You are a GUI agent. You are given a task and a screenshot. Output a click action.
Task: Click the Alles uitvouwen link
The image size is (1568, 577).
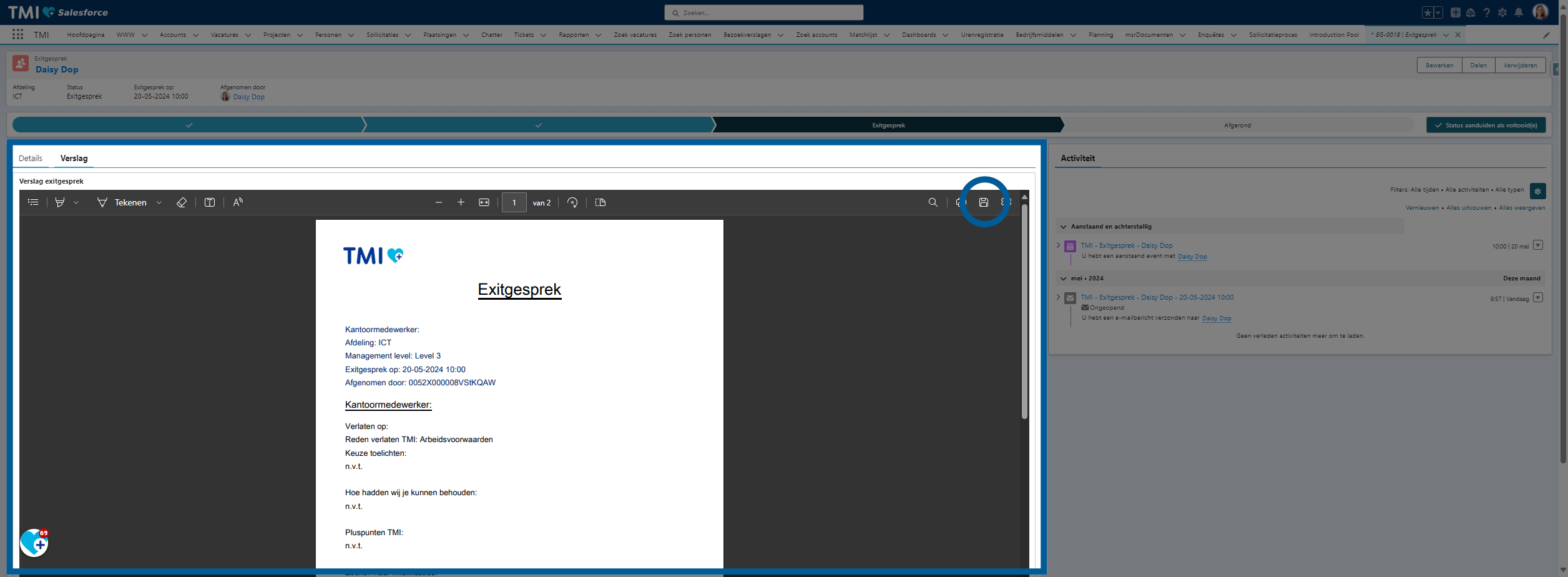(1469, 208)
